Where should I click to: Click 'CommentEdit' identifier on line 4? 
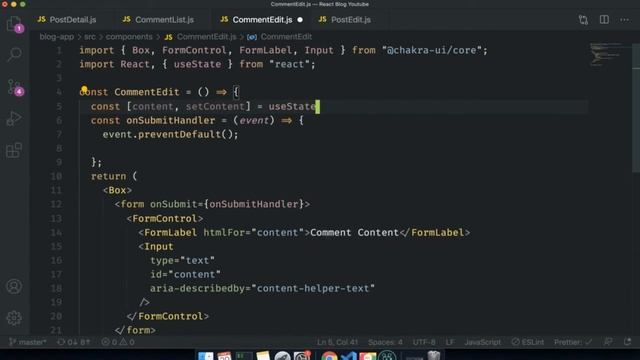click(x=147, y=92)
